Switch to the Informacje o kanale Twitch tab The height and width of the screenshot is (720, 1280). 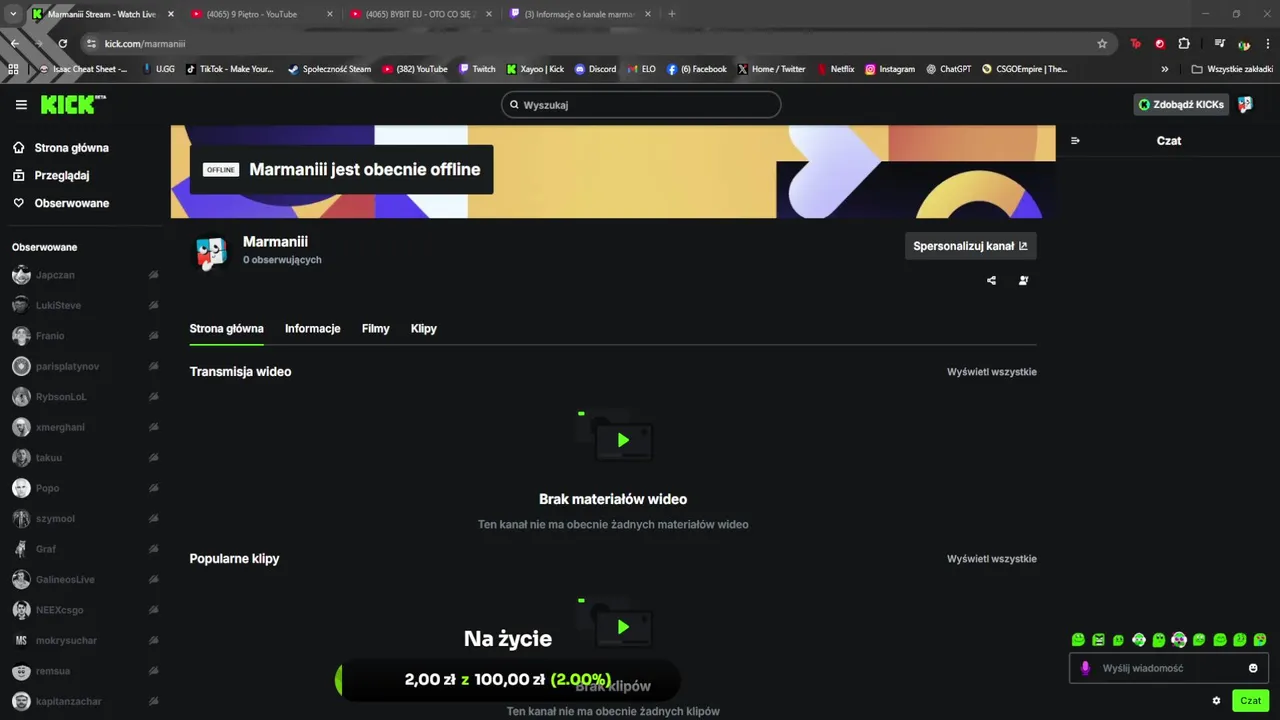(x=580, y=14)
